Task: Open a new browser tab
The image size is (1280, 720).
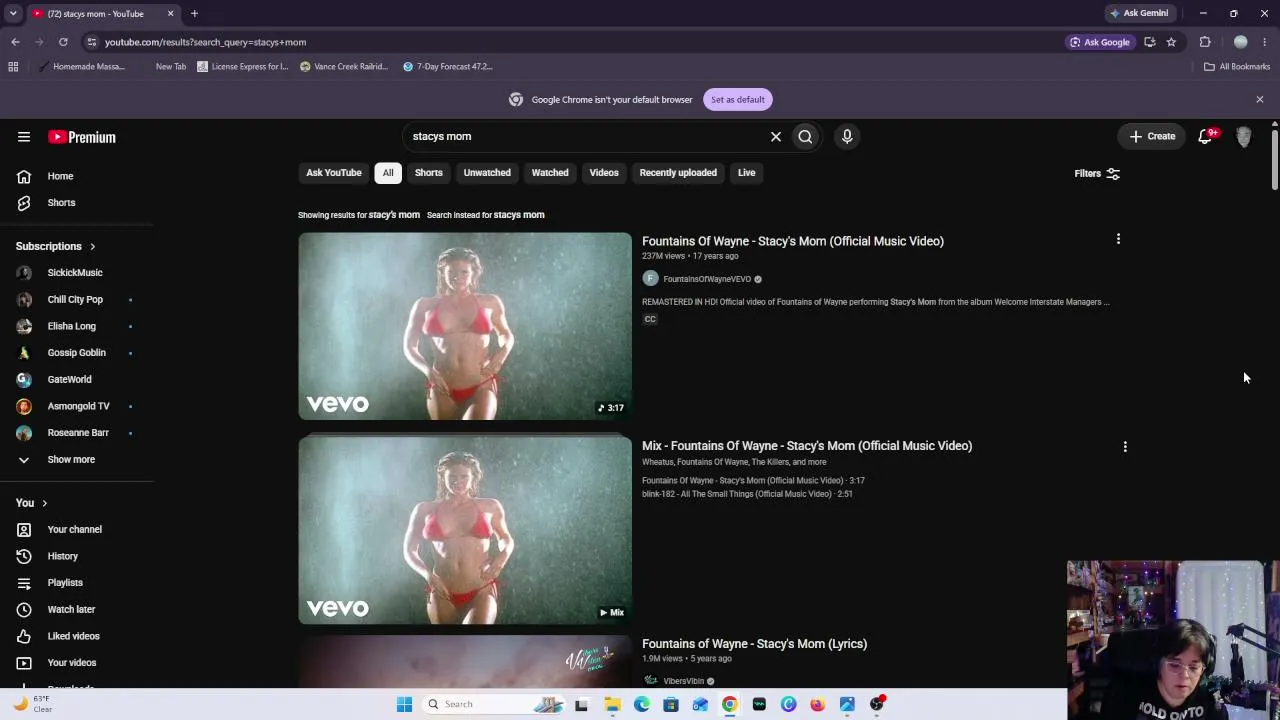Action: pos(194,13)
